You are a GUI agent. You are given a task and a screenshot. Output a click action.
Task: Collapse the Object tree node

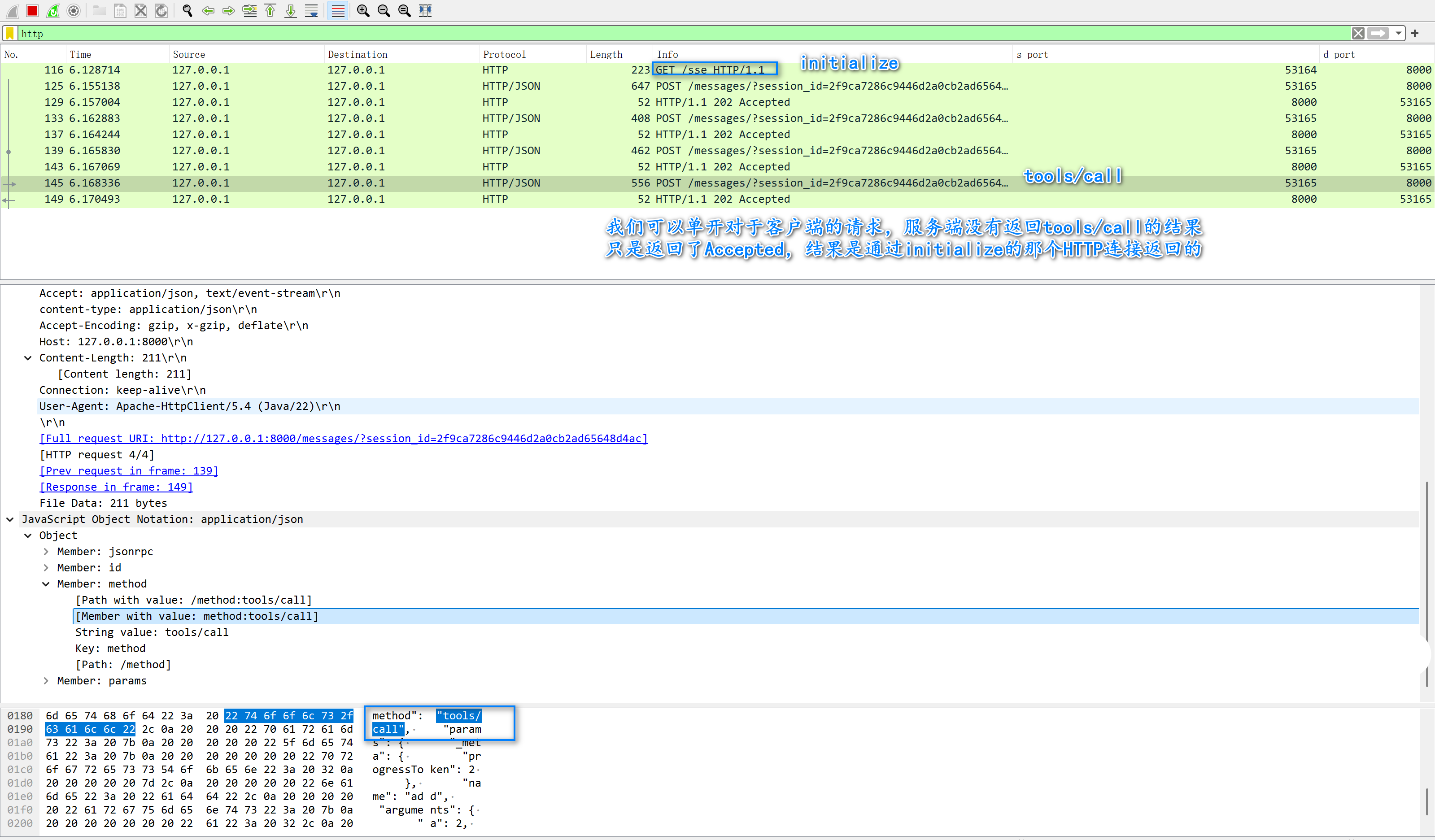(x=28, y=536)
